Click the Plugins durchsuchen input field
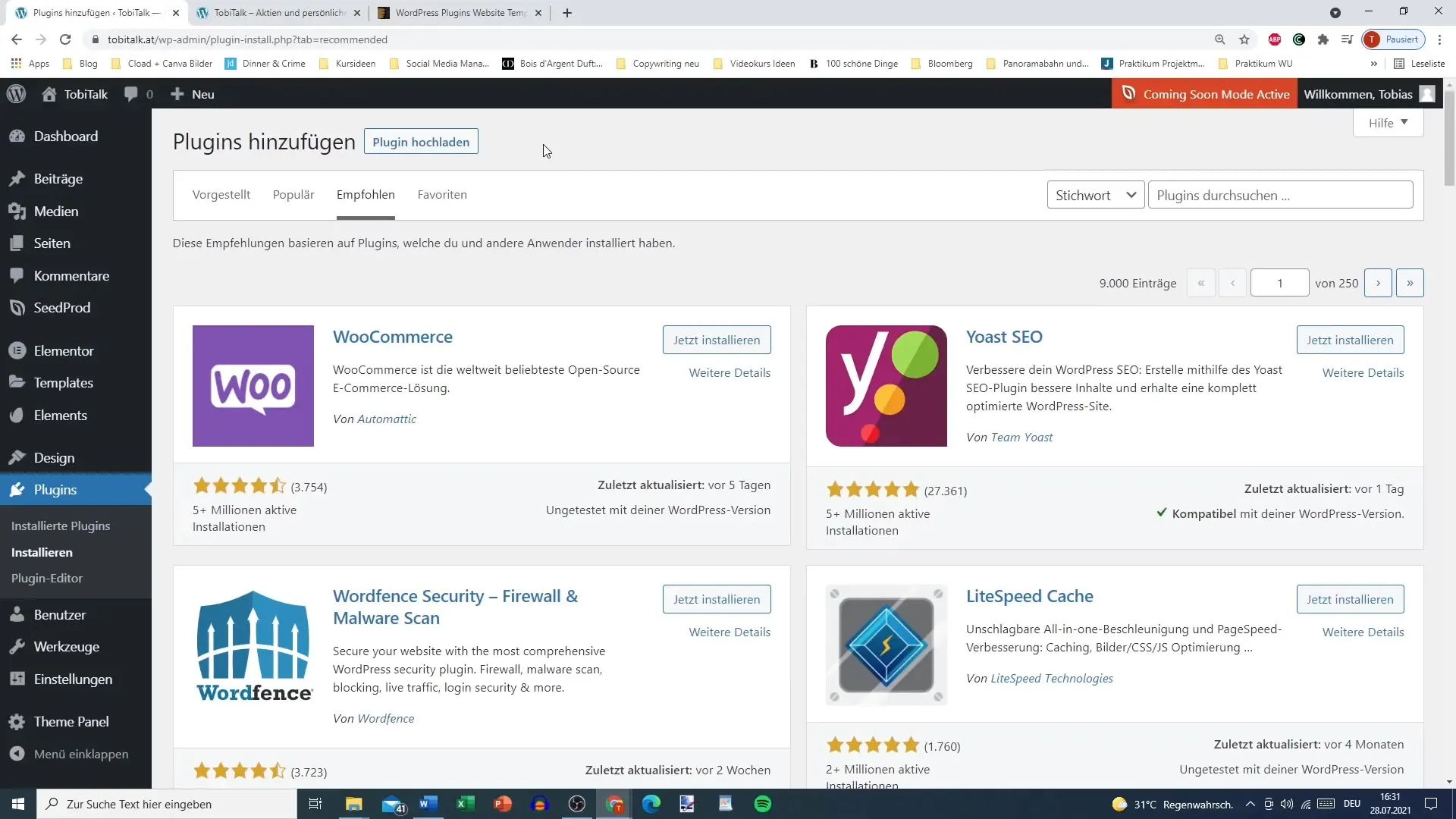The width and height of the screenshot is (1456, 819). pos(1281,195)
